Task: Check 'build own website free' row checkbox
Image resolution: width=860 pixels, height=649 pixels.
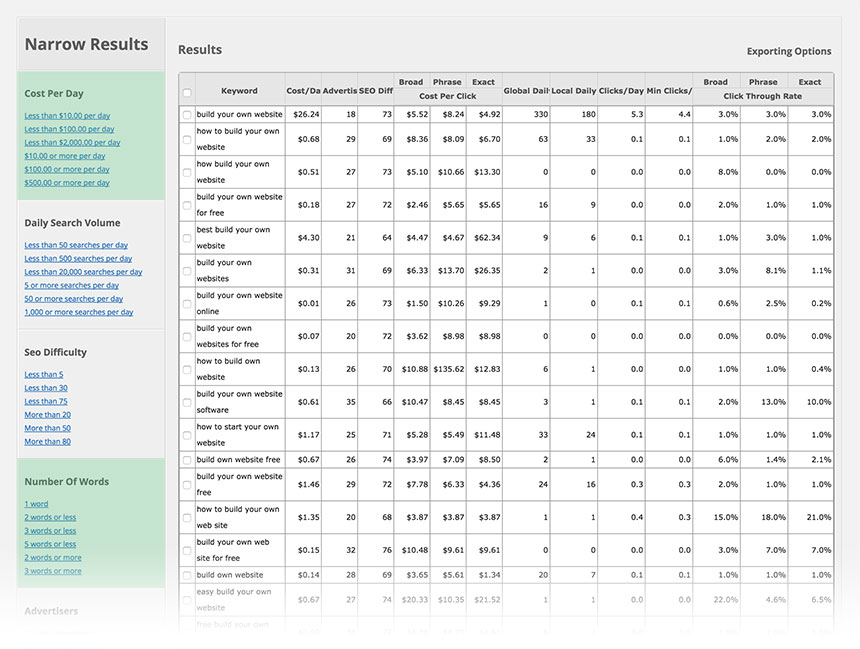Action: (x=187, y=460)
